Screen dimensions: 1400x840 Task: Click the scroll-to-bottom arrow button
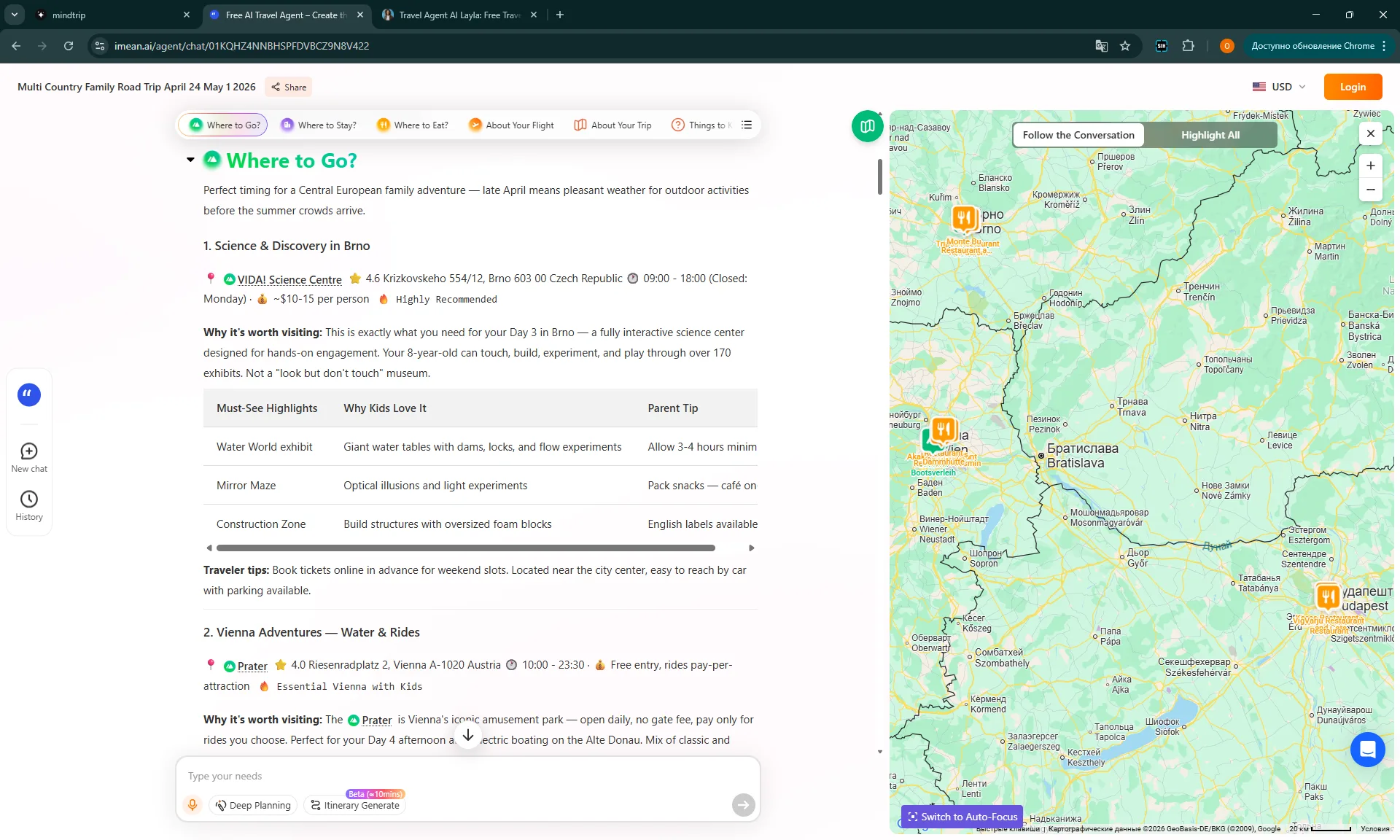pyautogui.click(x=468, y=735)
